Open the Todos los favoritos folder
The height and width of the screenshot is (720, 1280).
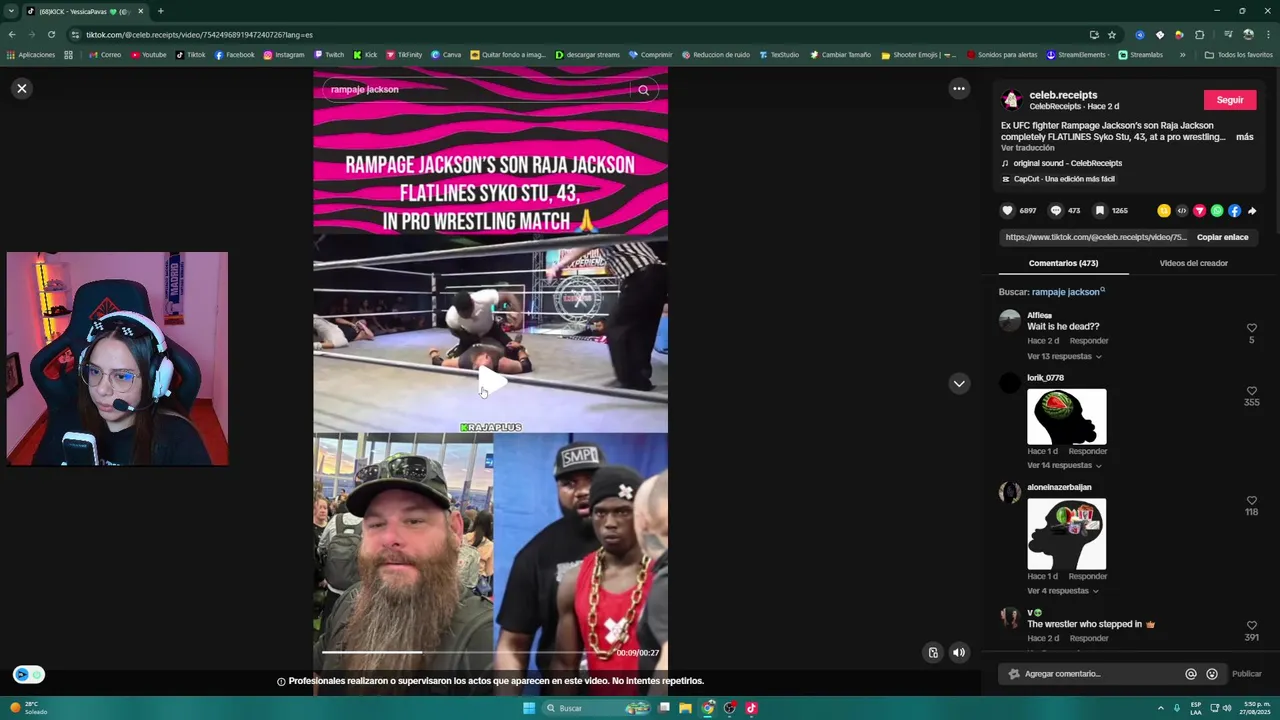coord(1238,55)
